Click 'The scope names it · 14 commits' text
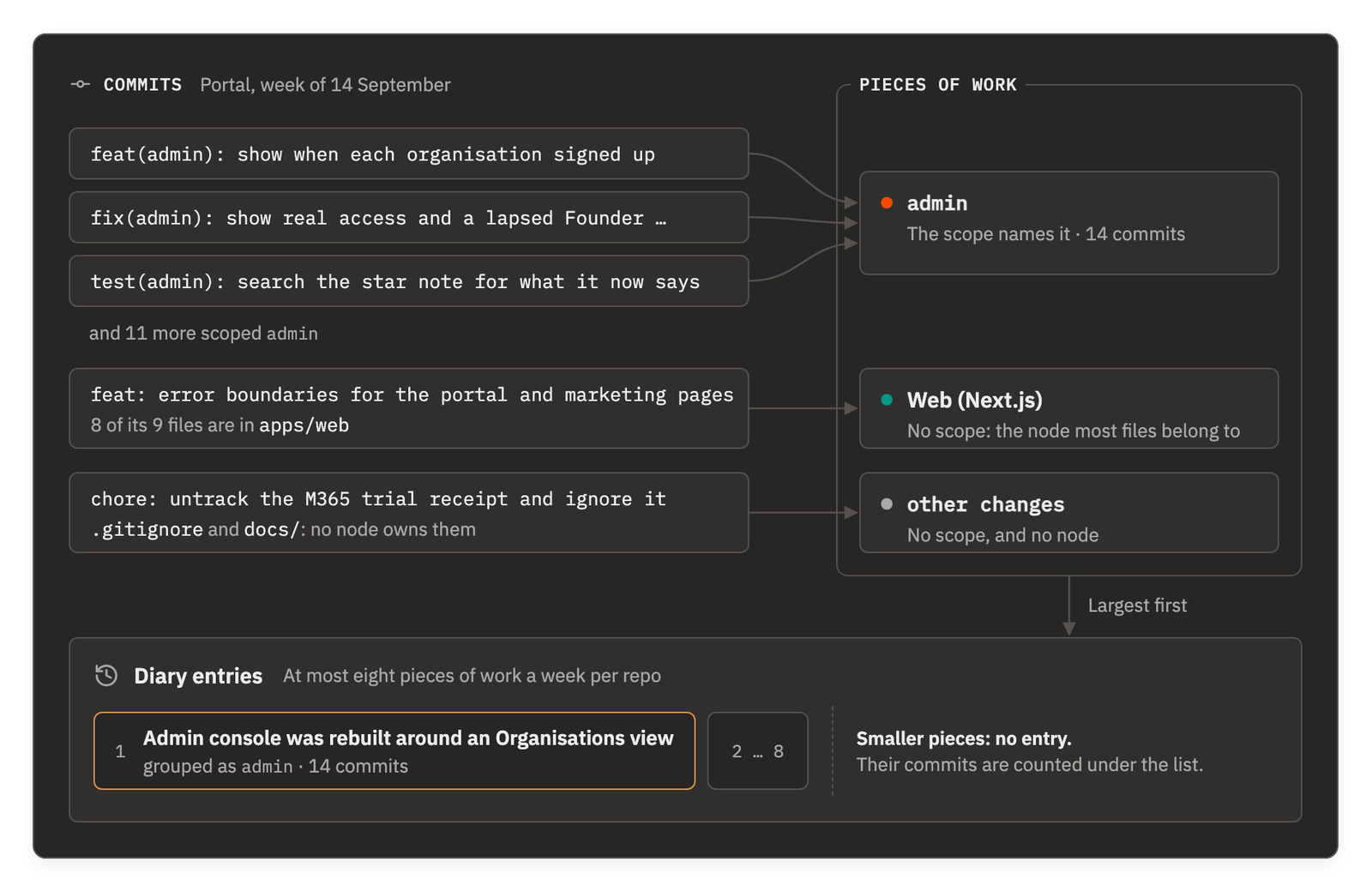The image size is (1372, 892). tap(1046, 234)
